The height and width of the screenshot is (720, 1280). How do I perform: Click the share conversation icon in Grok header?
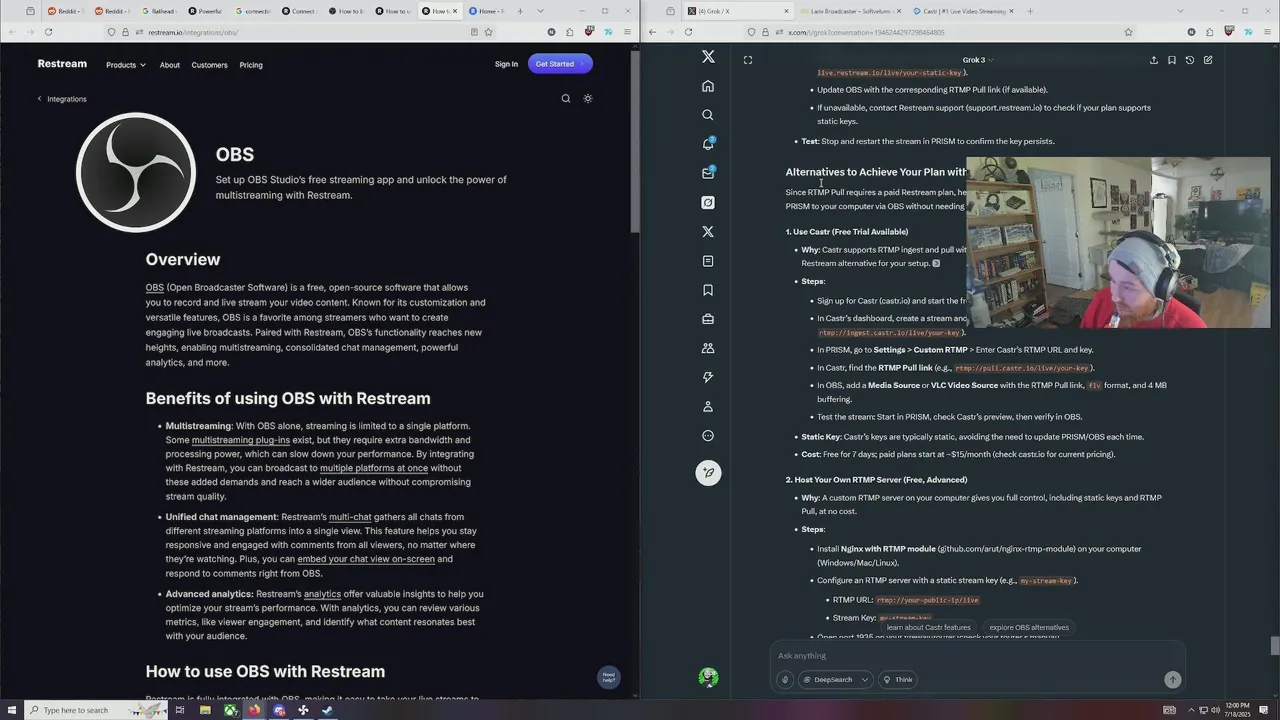pyautogui.click(x=1153, y=60)
